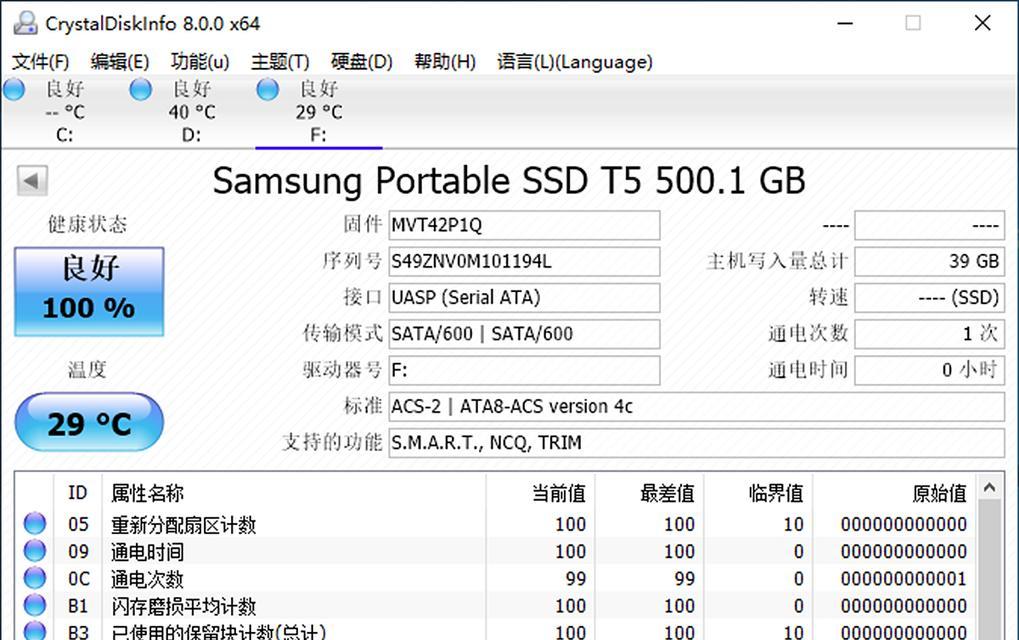1019x640 pixels.
Task: Click the disk title Samsung Portable SSD T5 500.1 GB
Action: point(509,180)
